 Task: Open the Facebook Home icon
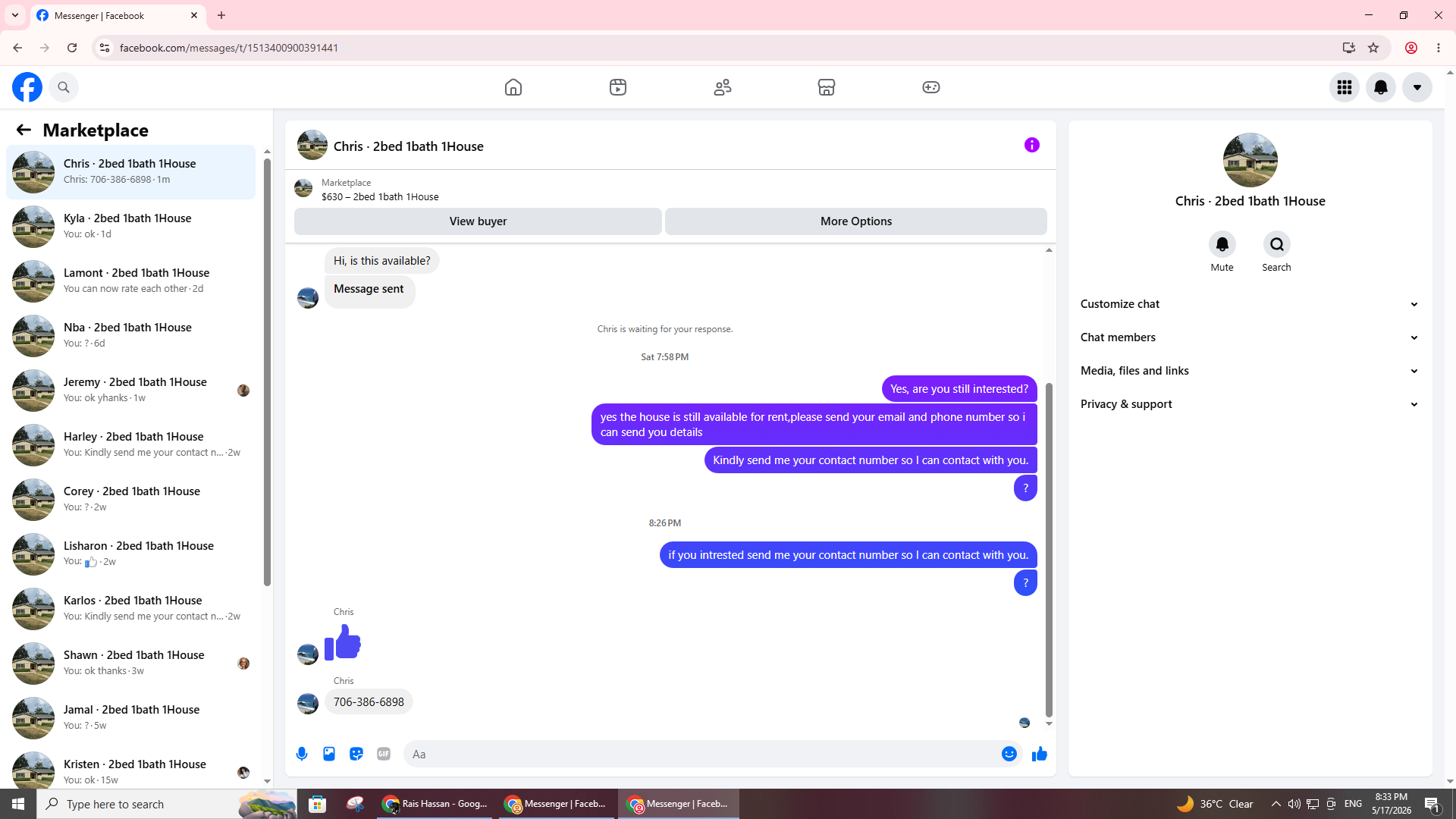tap(513, 87)
